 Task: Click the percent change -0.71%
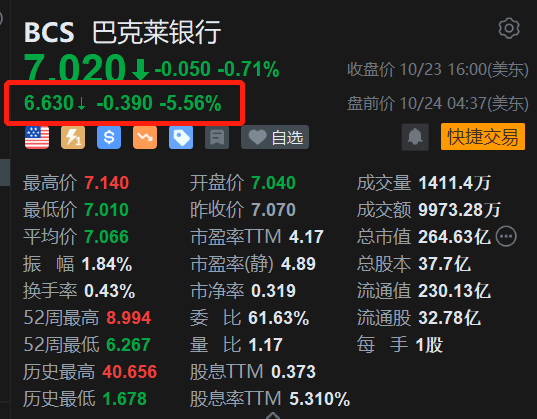(249, 69)
